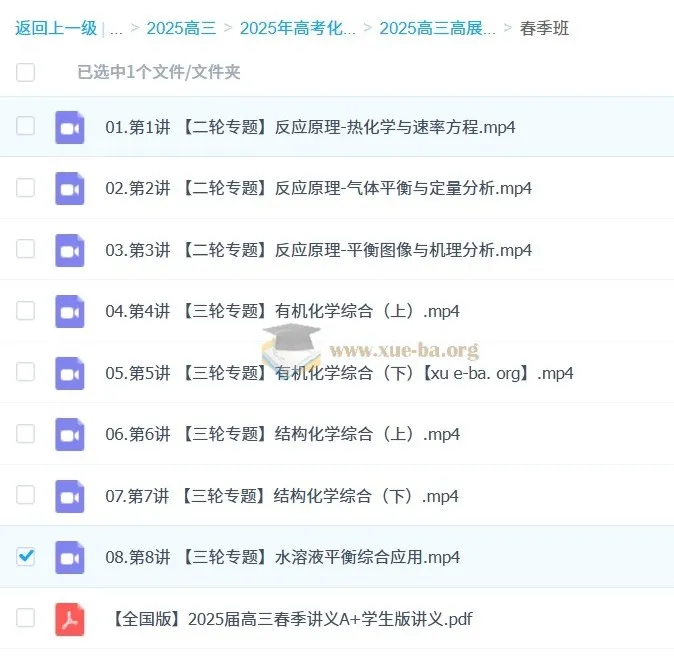Toggle the select-all checkbox in the header
The height and width of the screenshot is (662, 674).
point(25,72)
